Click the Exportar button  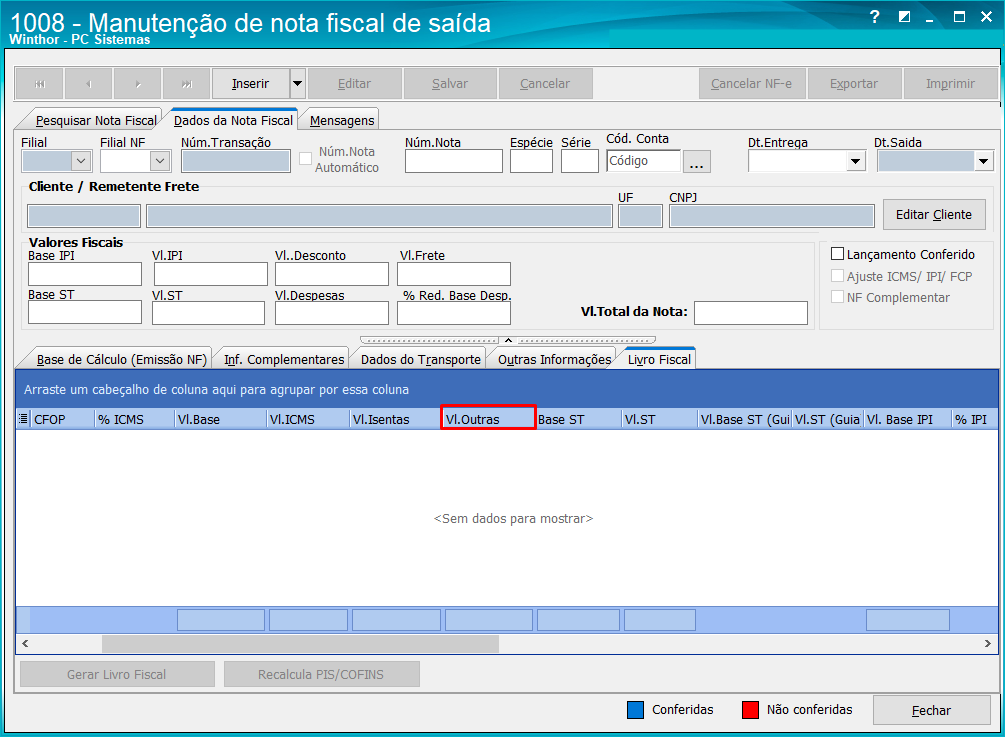(x=854, y=84)
